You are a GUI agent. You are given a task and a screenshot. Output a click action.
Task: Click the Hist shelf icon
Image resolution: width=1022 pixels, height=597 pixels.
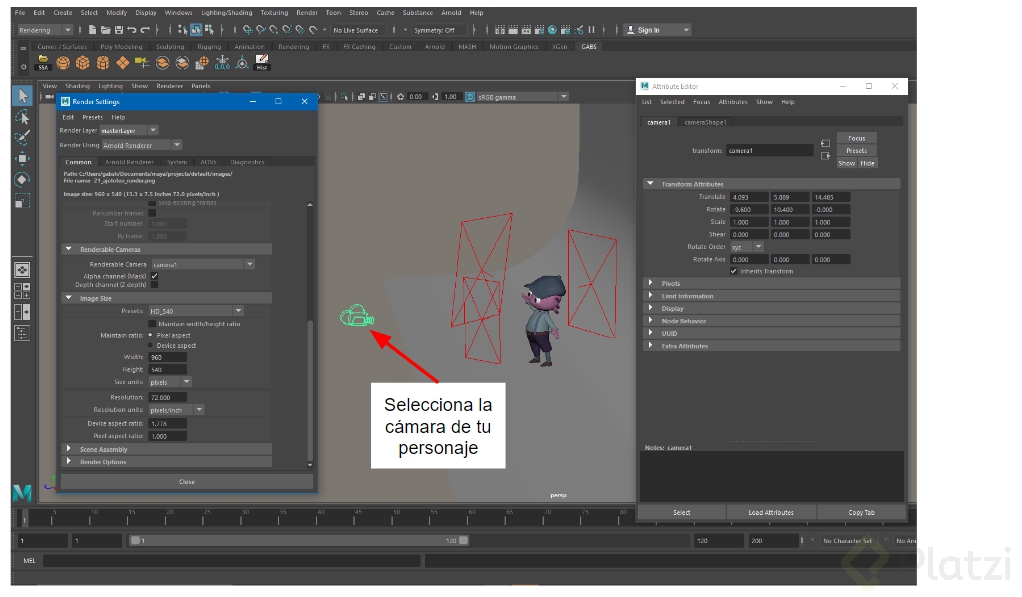pos(262,63)
